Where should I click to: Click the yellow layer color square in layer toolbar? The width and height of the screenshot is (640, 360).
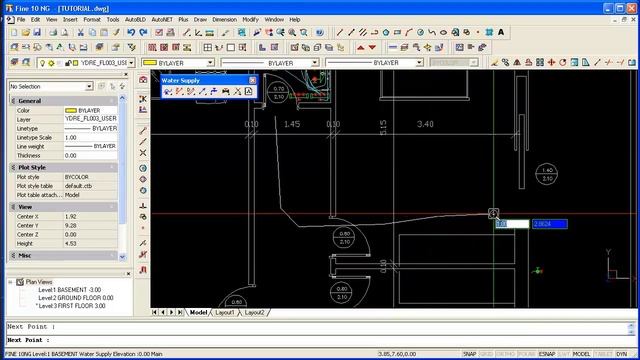click(76, 63)
